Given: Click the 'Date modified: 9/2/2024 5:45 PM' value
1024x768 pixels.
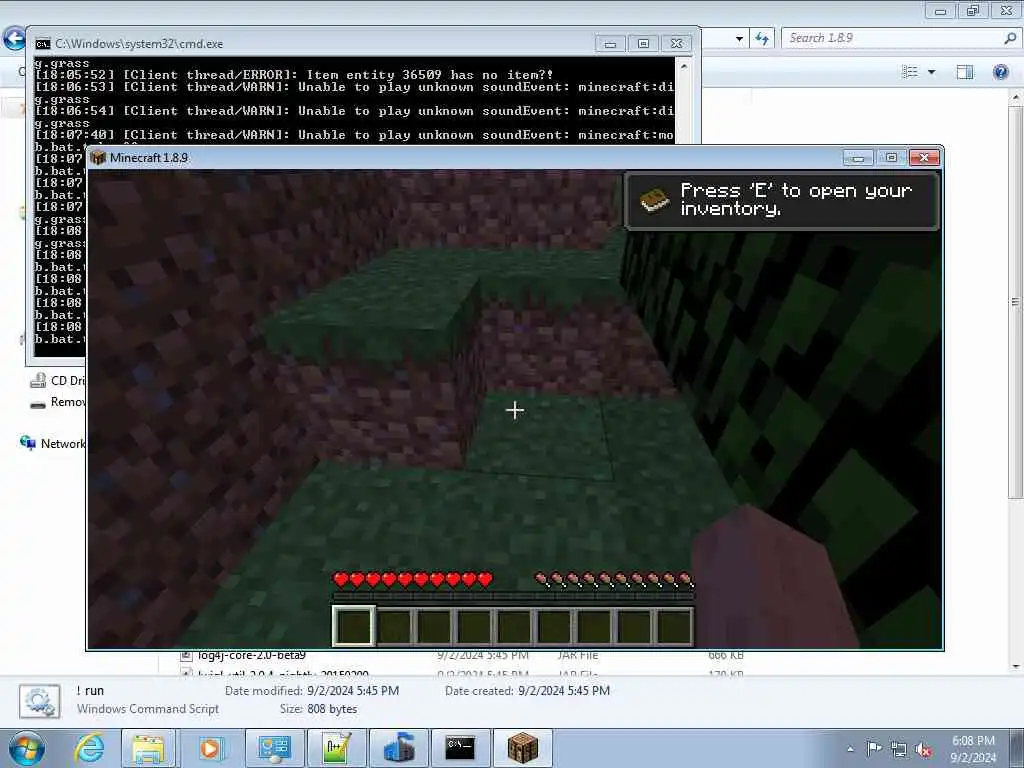Looking at the screenshot, I should 353,690.
